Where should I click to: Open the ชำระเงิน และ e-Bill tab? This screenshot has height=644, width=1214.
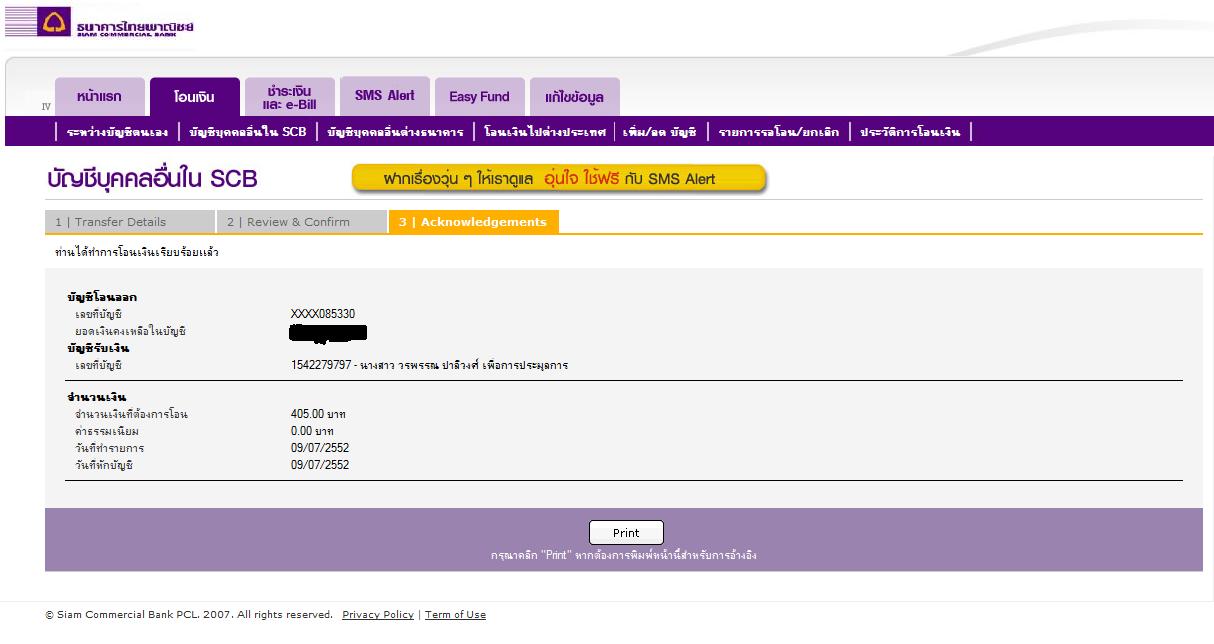tap(289, 97)
